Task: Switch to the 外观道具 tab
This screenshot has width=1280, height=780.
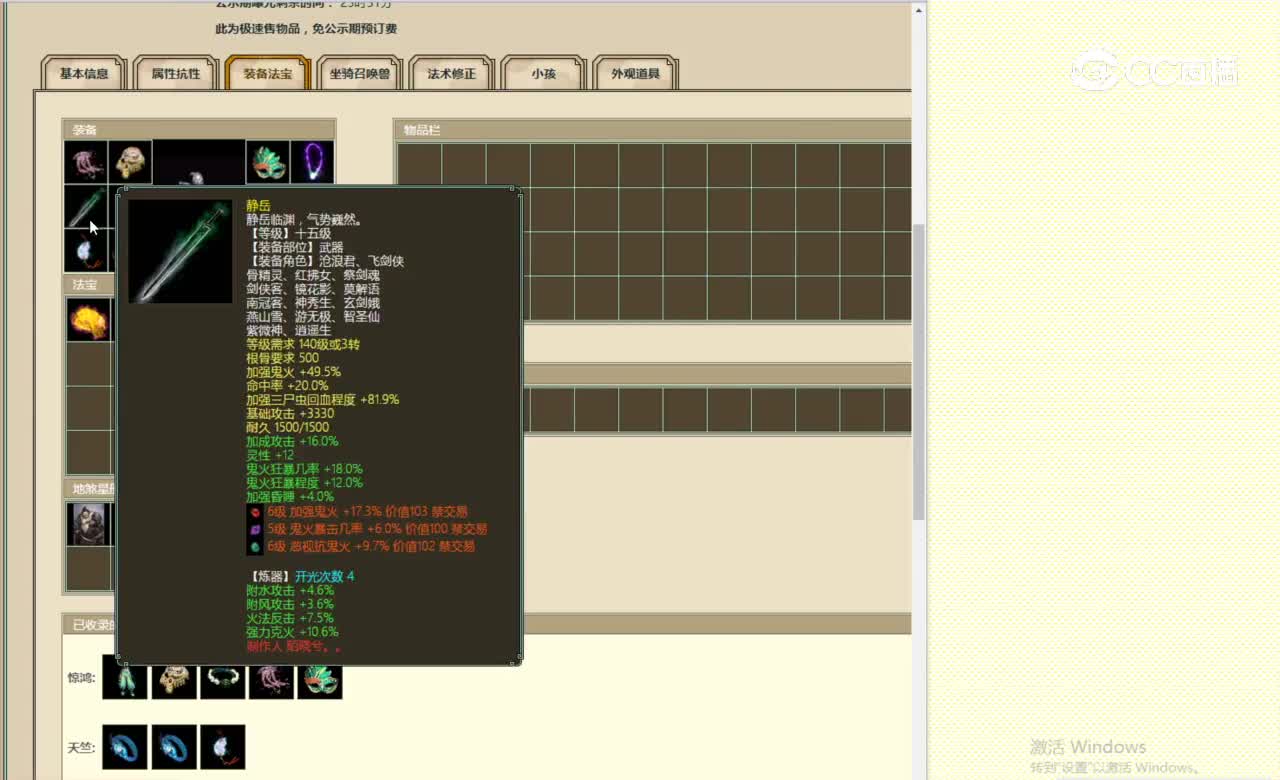Action: pos(636,73)
